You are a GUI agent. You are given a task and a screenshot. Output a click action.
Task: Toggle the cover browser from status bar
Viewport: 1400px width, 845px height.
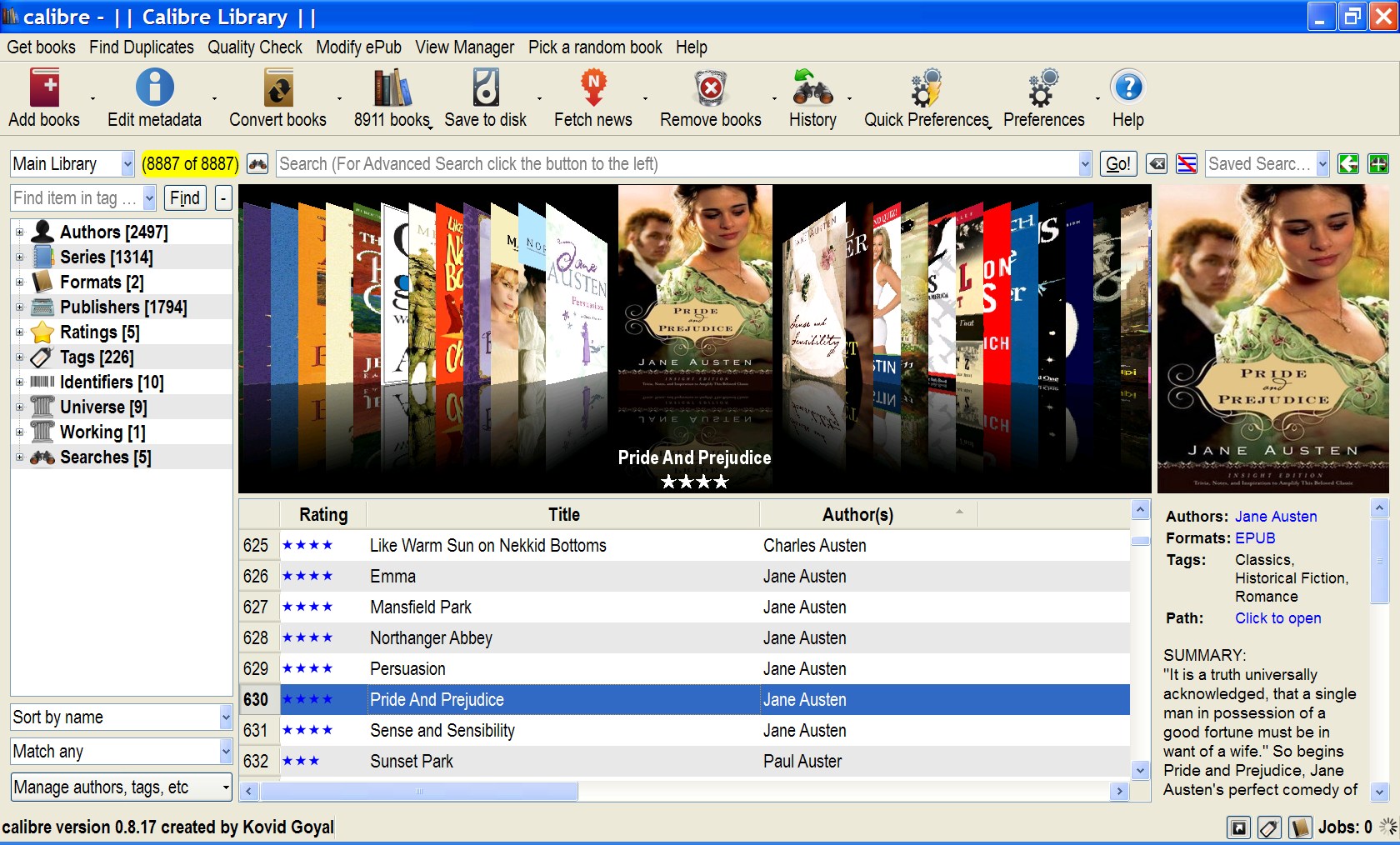click(x=1239, y=827)
